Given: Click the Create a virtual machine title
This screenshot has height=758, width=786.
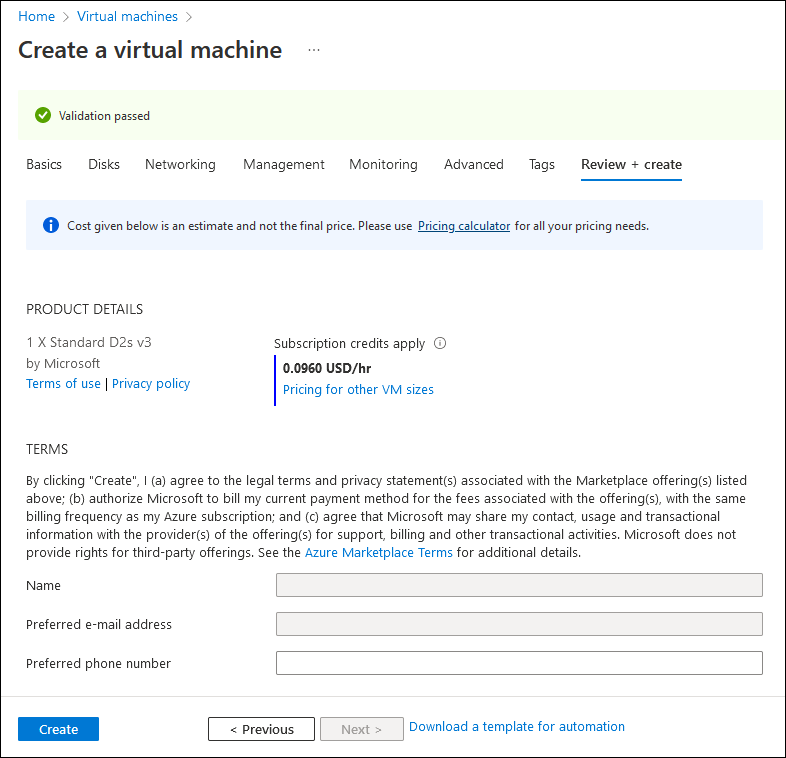Looking at the screenshot, I should pos(150,50).
